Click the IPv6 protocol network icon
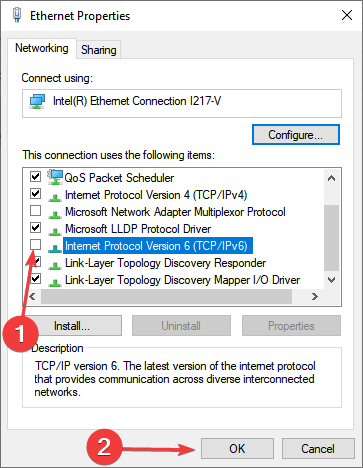Image resolution: width=363 pixels, height=468 pixels. [54, 248]
